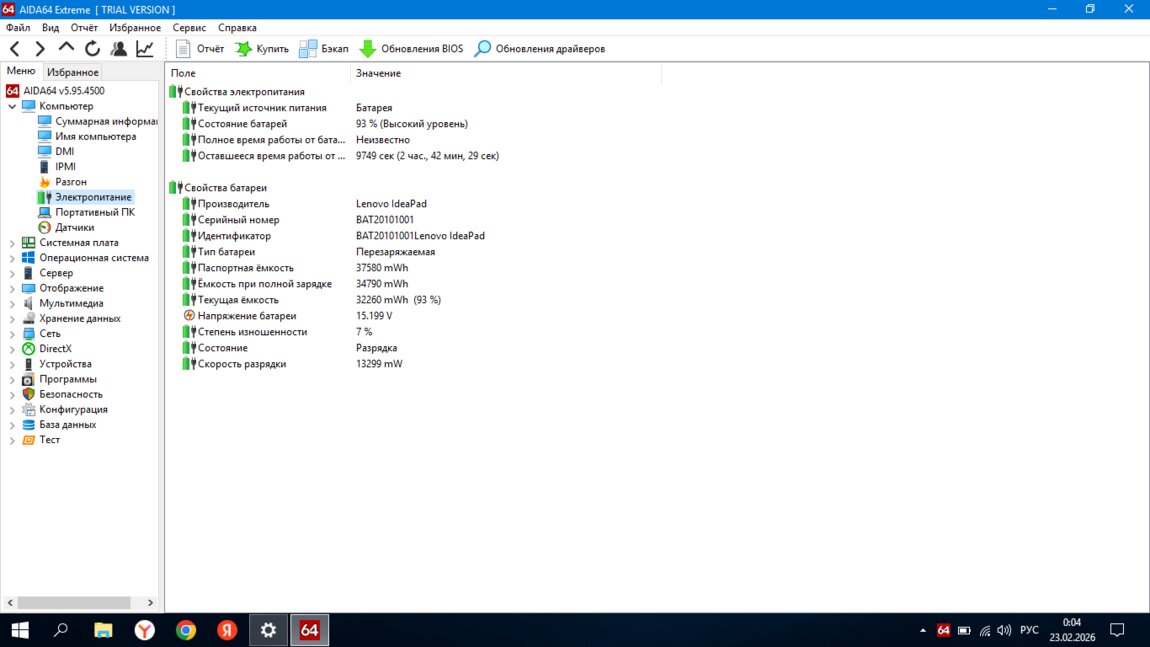This screenshot has height=647, width=1150.
Task: Open the graph chart icon in toolbar
Action: coord(145,48)
